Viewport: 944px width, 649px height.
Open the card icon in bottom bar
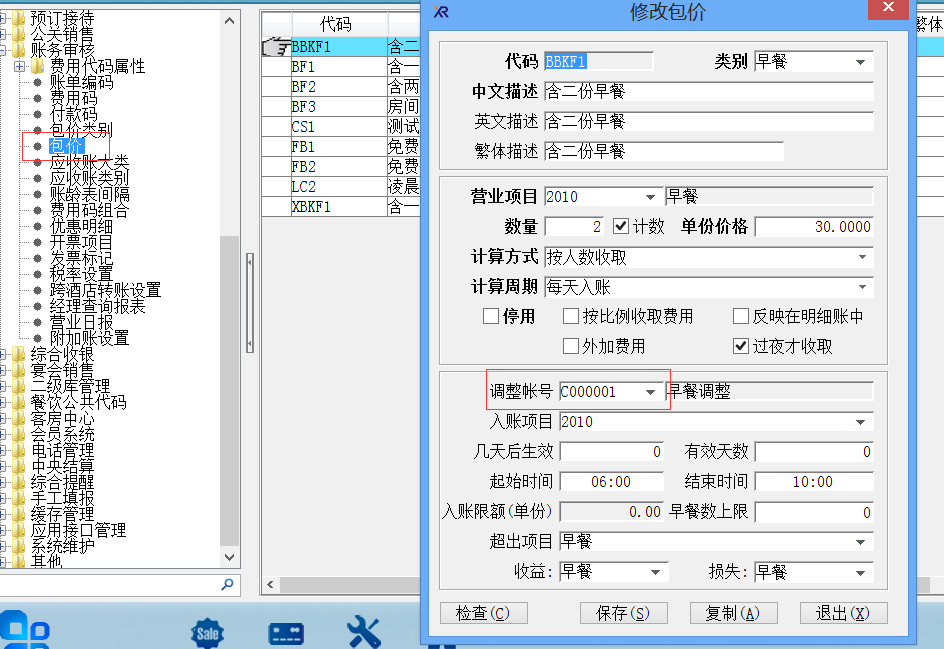pos(286,633)
